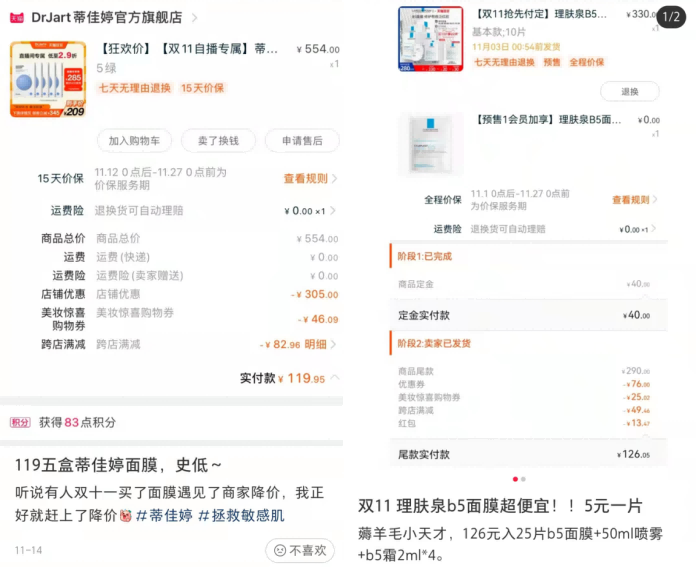The width and height of the screenshot is (697, 567).
Task: Tap the 15天价保 tag on DrJart item
Action: [x=202, y=88]
